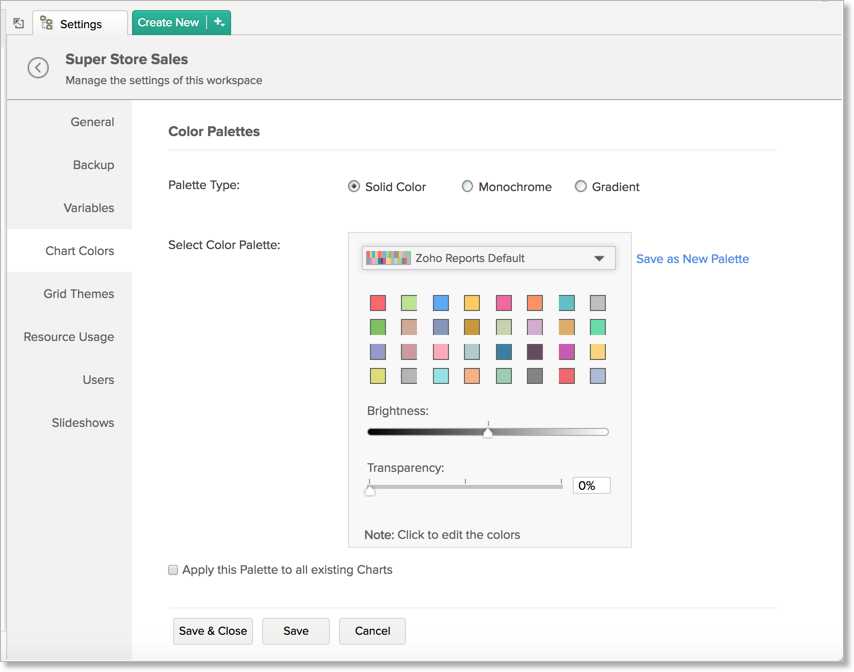Switch to the Chart Colors section
Image resolution: width=854 pixels, height=672 pixels.
tap(80, 251)
